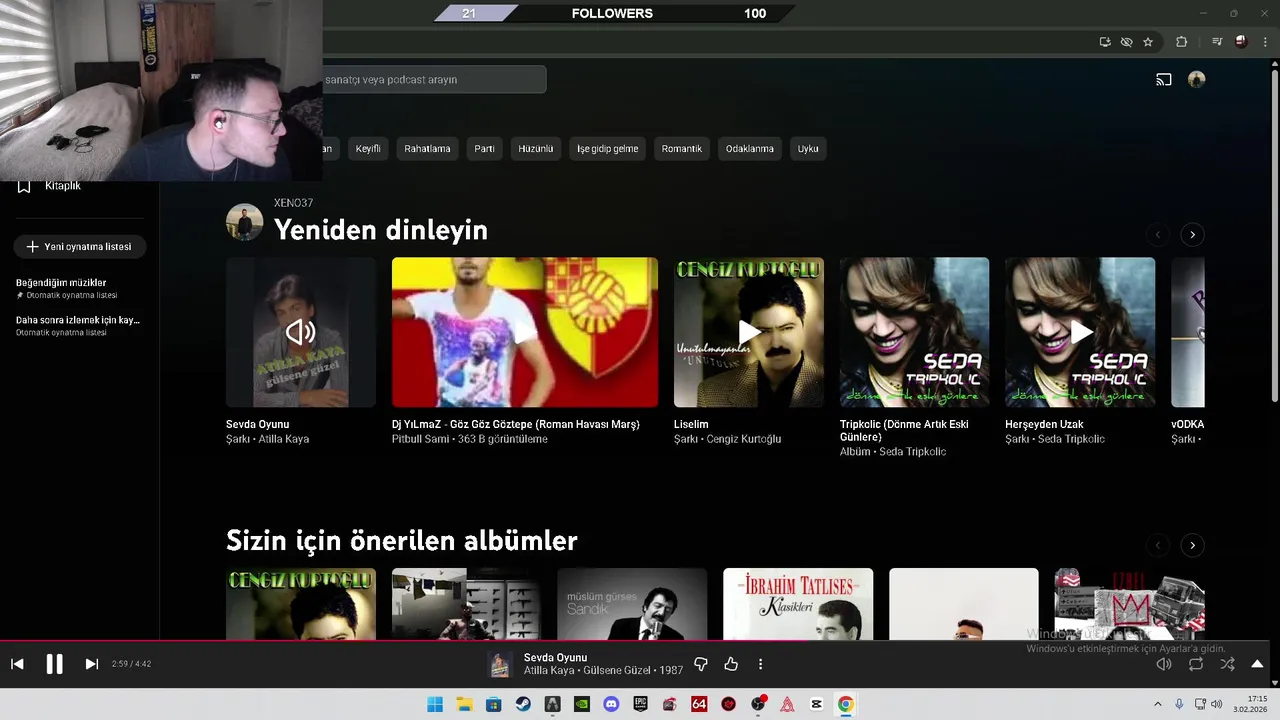This screenshot has width=1280, height=720.
Task: Open the Windows Start menu
Action: (435, 704)
